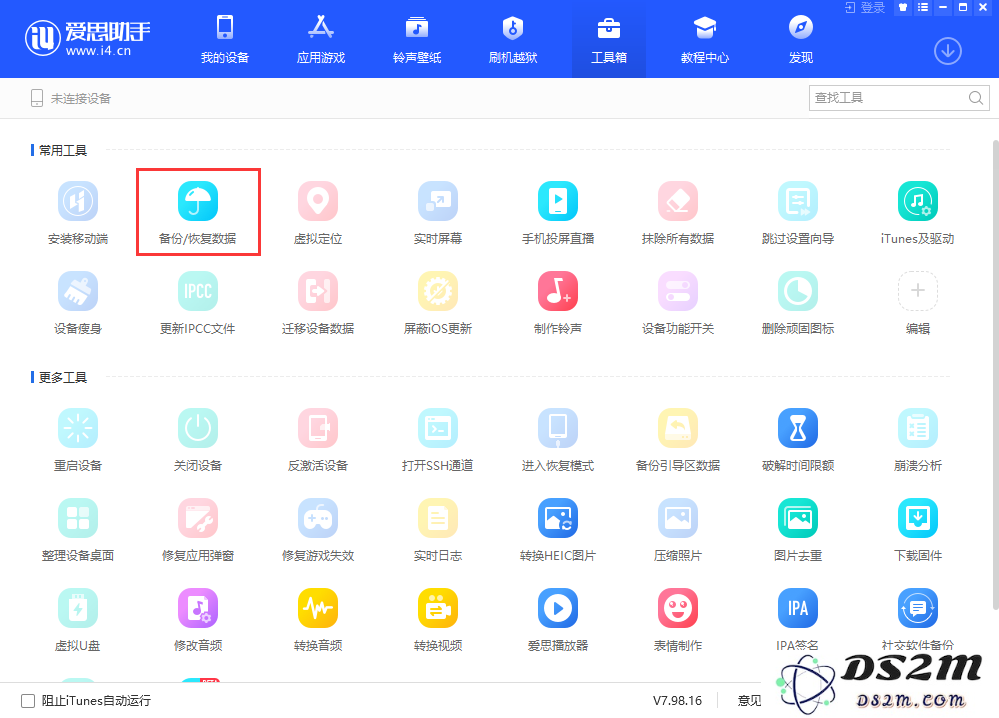The width and height of the screenshot is (999, 718).
Task: Open the 图片去重 tool
Action: tap(798, 530)
